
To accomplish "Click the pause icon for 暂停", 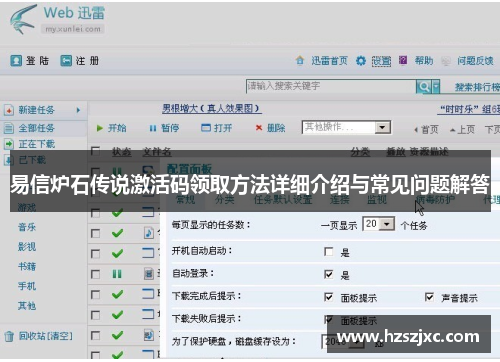I will [153, 128].
